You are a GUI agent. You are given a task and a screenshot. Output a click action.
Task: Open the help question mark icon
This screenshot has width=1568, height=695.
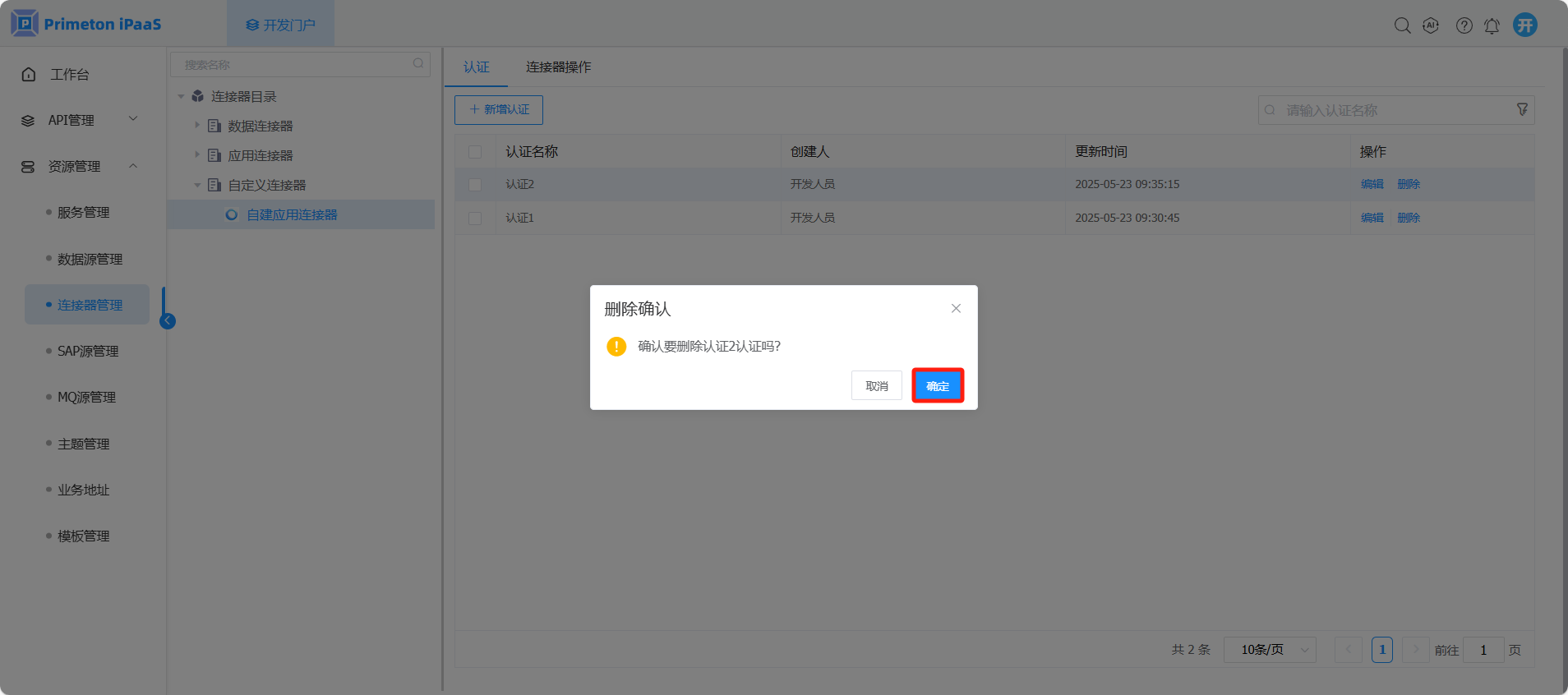1464,25
